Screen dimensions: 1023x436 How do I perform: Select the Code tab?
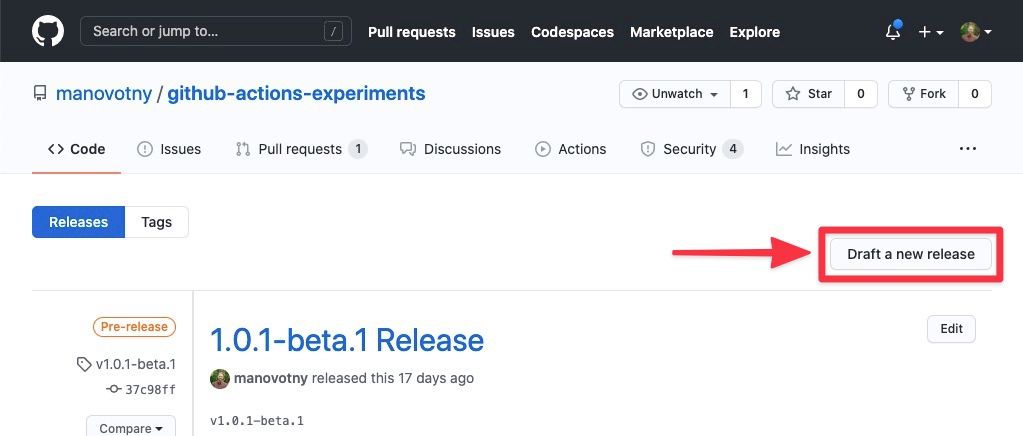click(76, 149)
